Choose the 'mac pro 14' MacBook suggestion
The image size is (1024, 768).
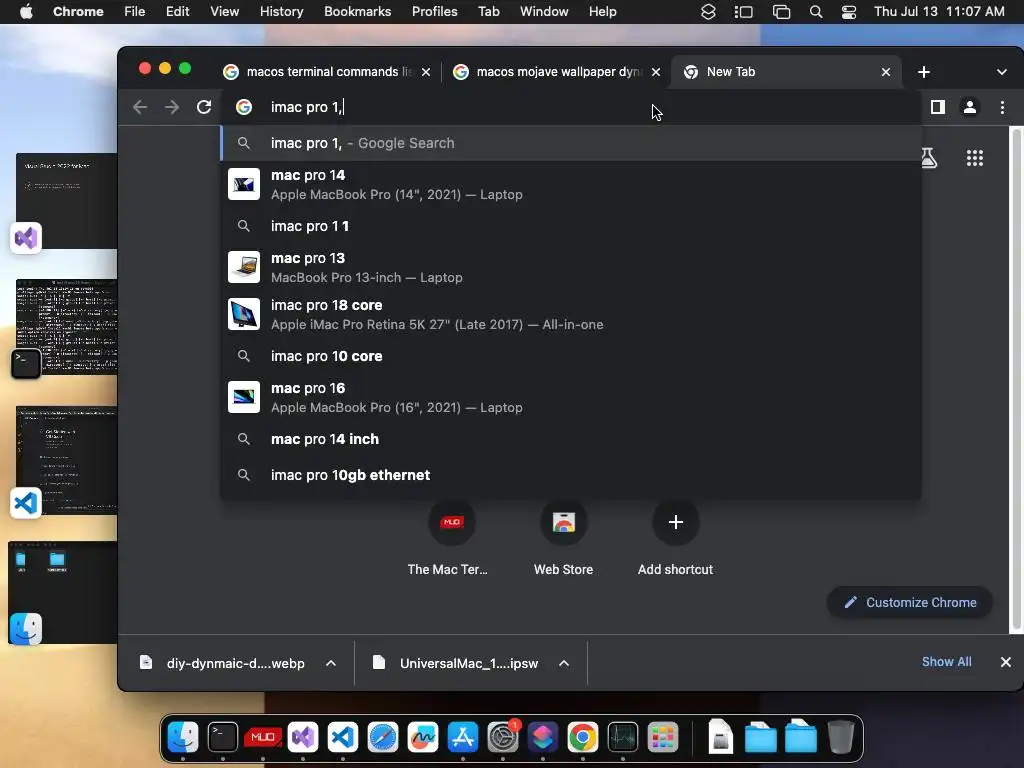[x=571, y=185]
